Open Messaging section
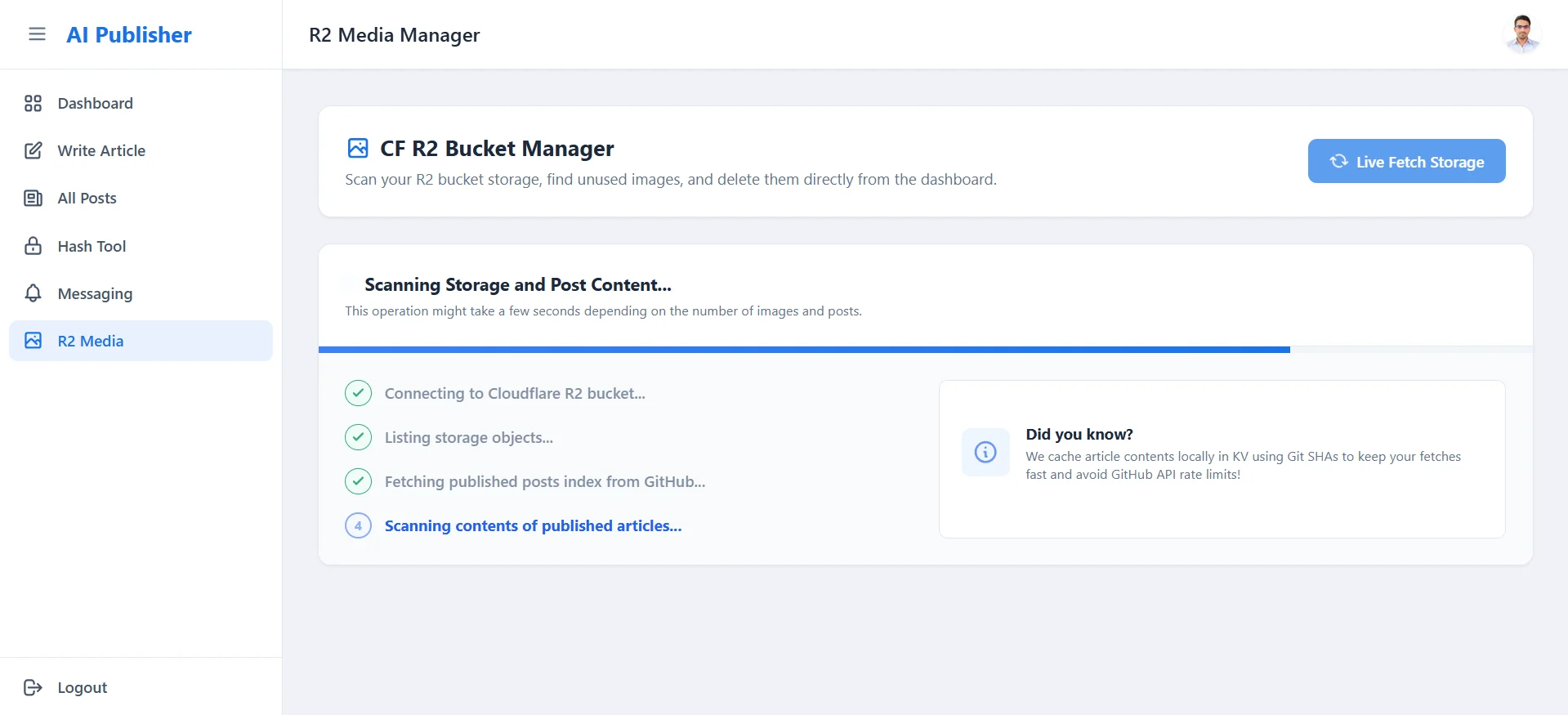 (141, 293)
